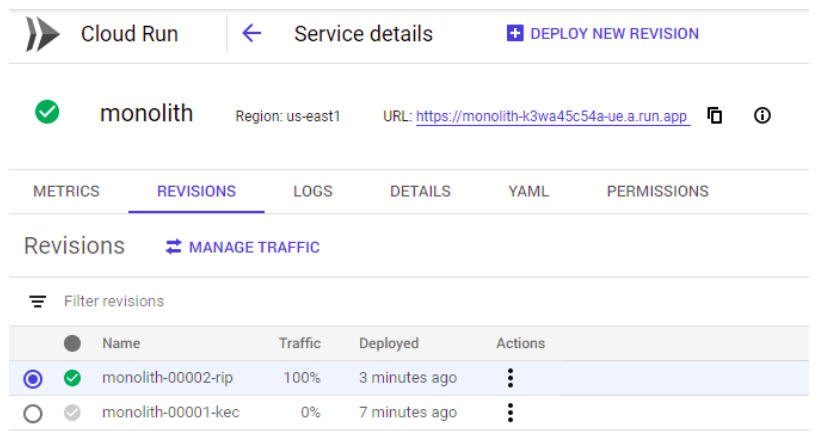
Task: Click the '7 minutes ago' deployed time
Action: (x=408, y=413)
